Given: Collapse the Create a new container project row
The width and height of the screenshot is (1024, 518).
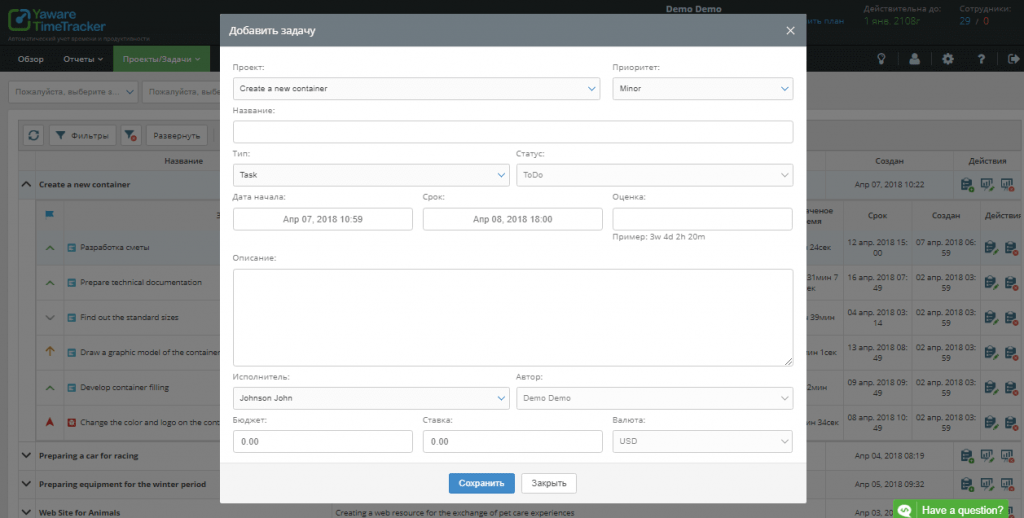Looking at the screenshot, I should coord(25,185).
